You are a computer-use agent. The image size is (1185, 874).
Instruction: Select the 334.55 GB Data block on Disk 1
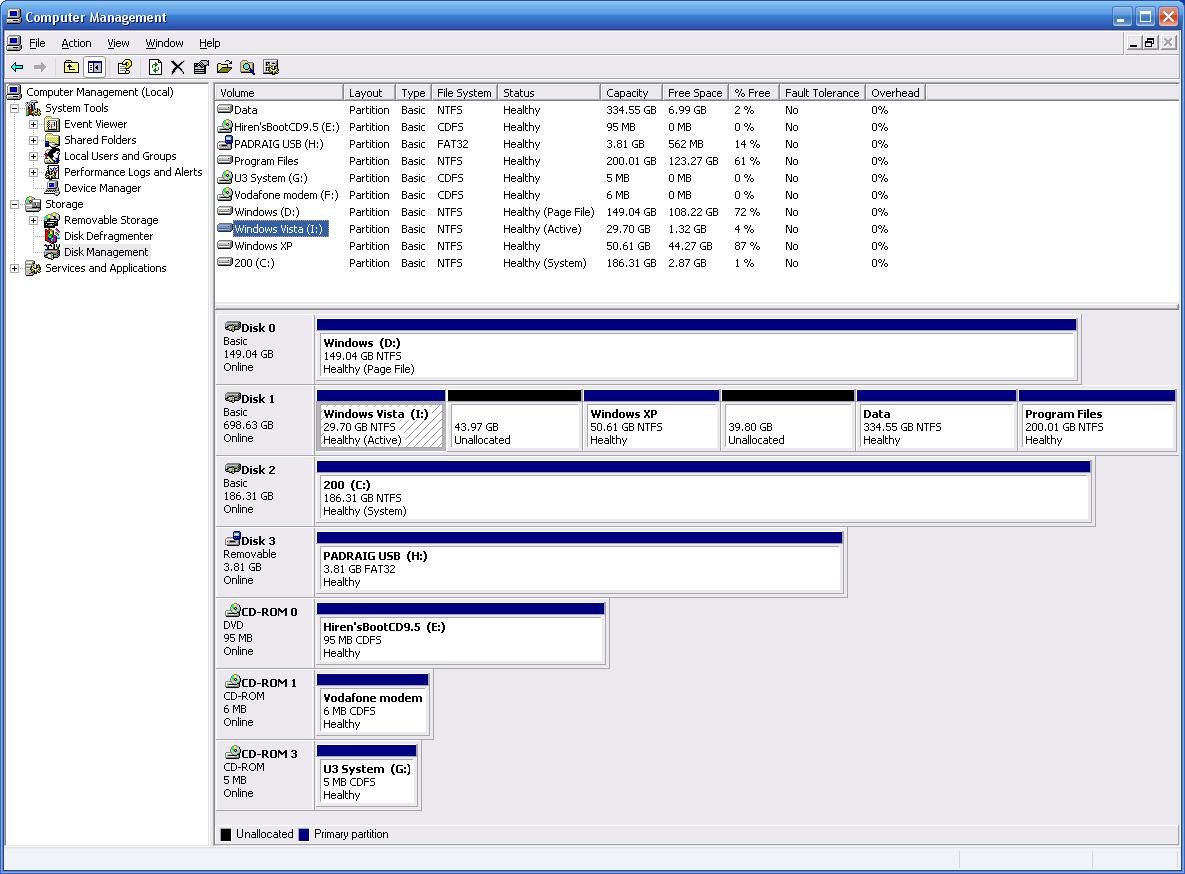[x=936, y=420]
